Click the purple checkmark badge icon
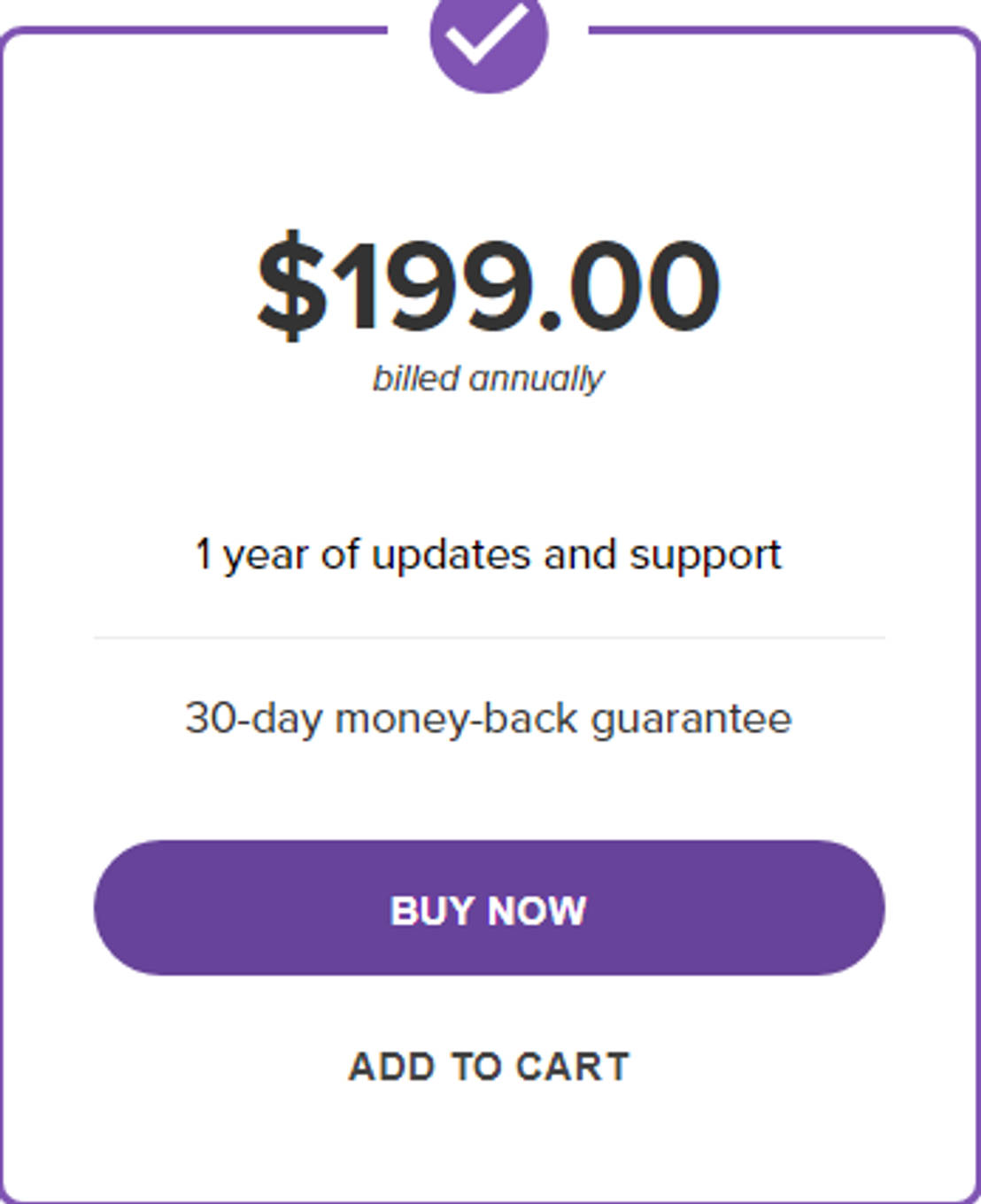 pos(489,37)
